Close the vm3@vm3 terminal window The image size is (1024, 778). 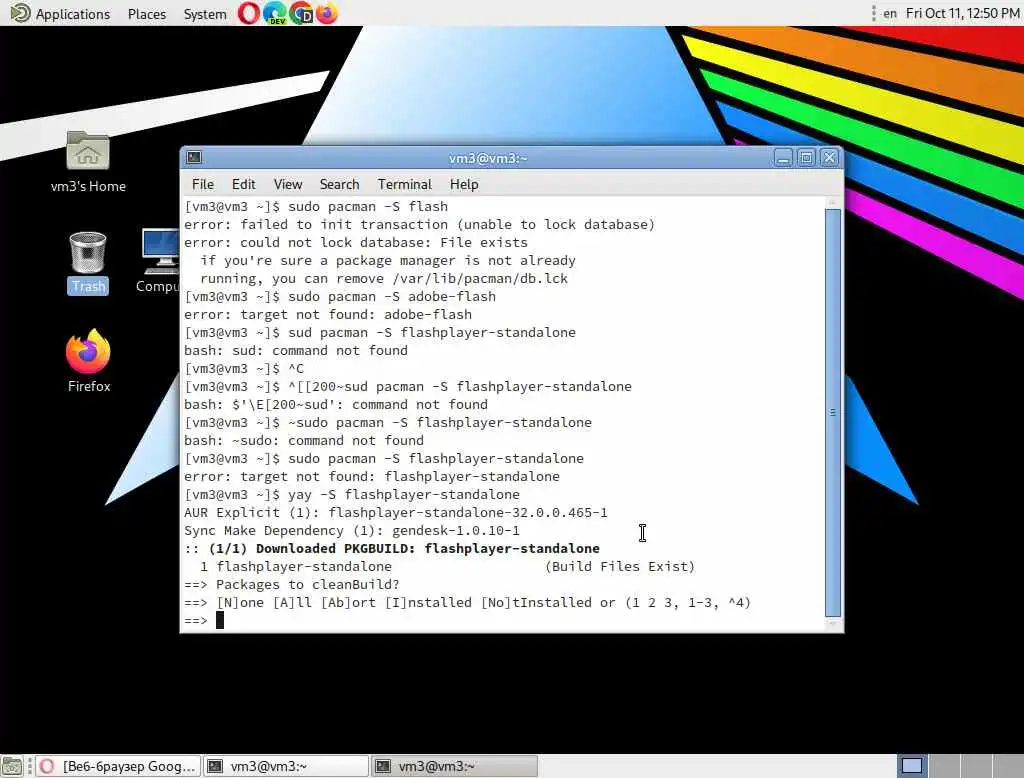(x=829, y=158)
